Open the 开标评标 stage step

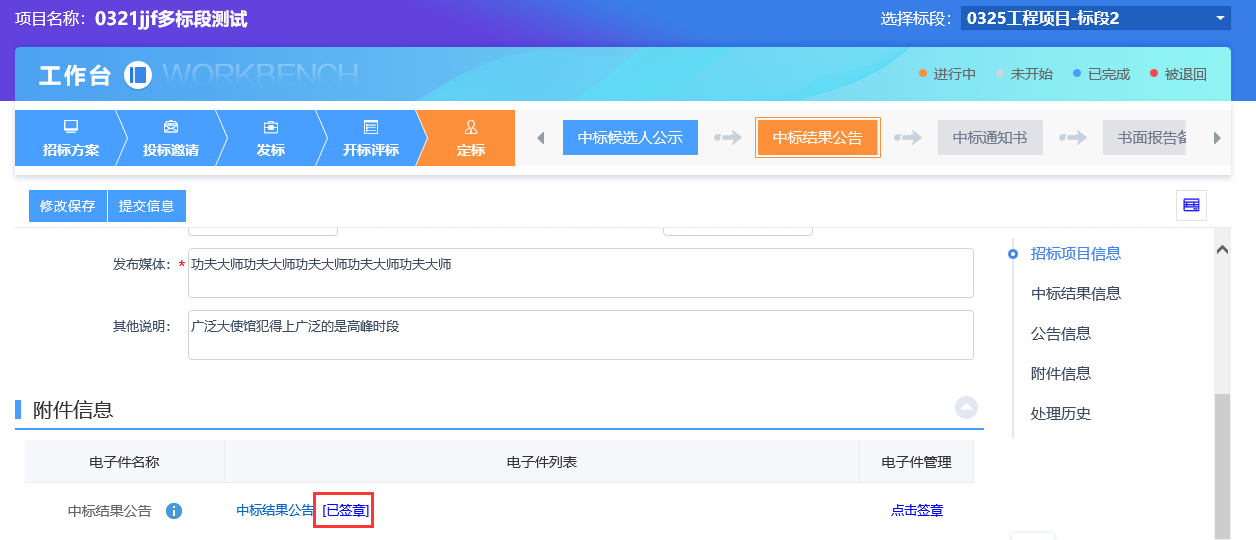pos(370,138)
